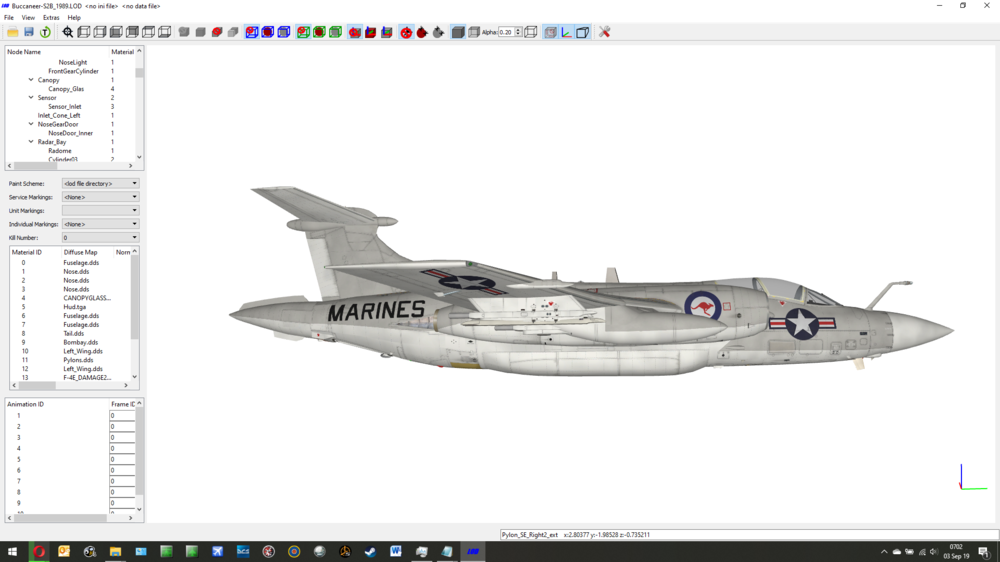Open the File menu
The width and height of the screenshot is (1000, 562).
tap(9, 18)
